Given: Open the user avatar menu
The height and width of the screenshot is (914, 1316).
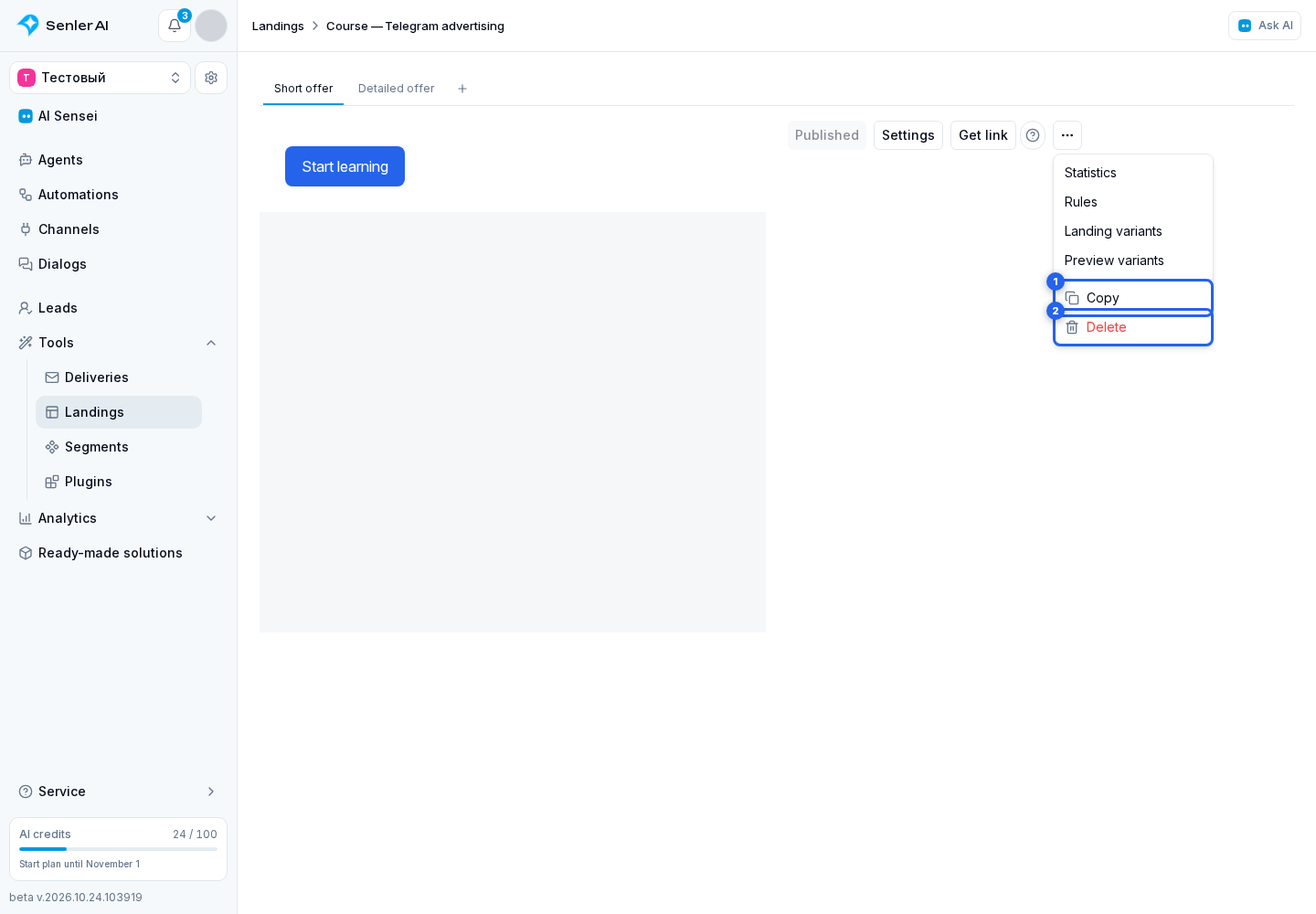Looking at the screenshot, I should [211, 26].
